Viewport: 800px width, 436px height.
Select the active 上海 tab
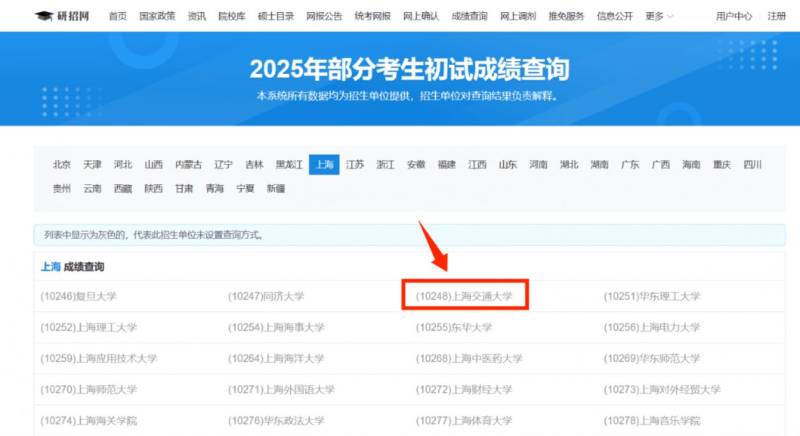click(324, 165)
